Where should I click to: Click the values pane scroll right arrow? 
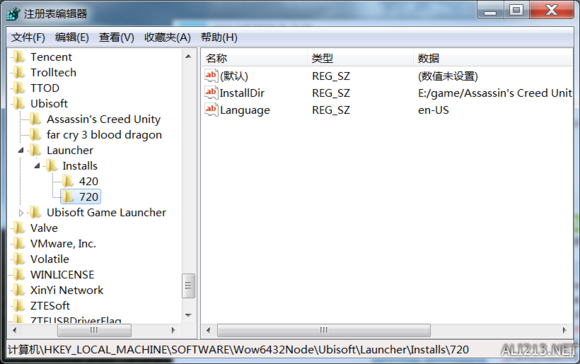click(564, 330)
